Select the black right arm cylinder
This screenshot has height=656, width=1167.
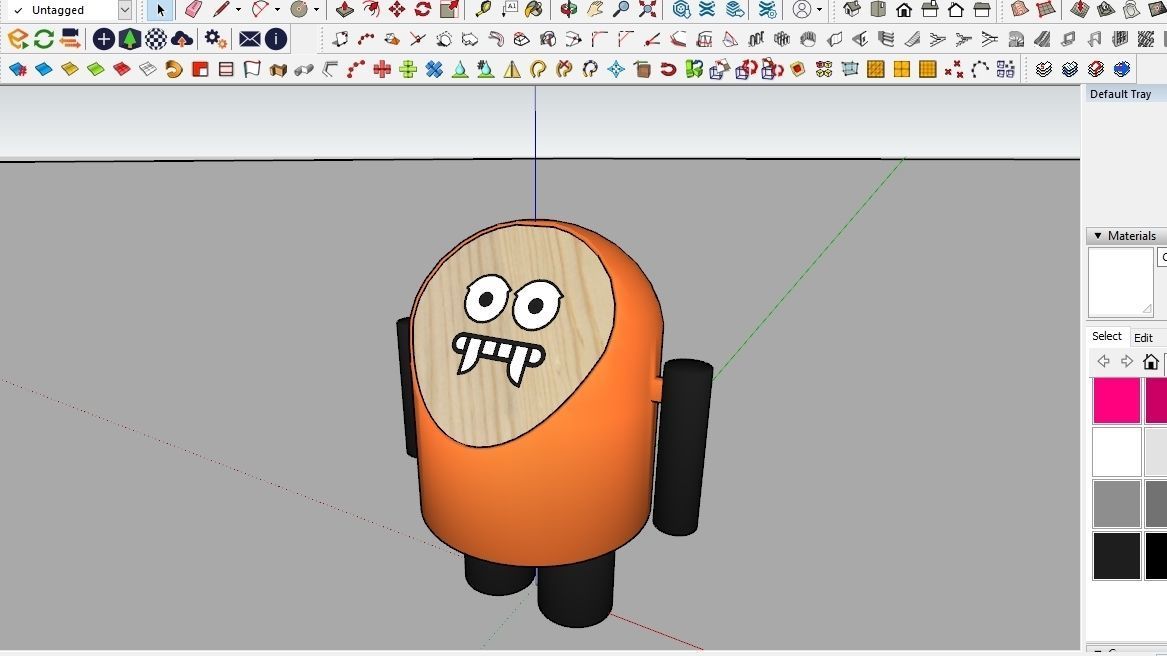tap(682, 447)
